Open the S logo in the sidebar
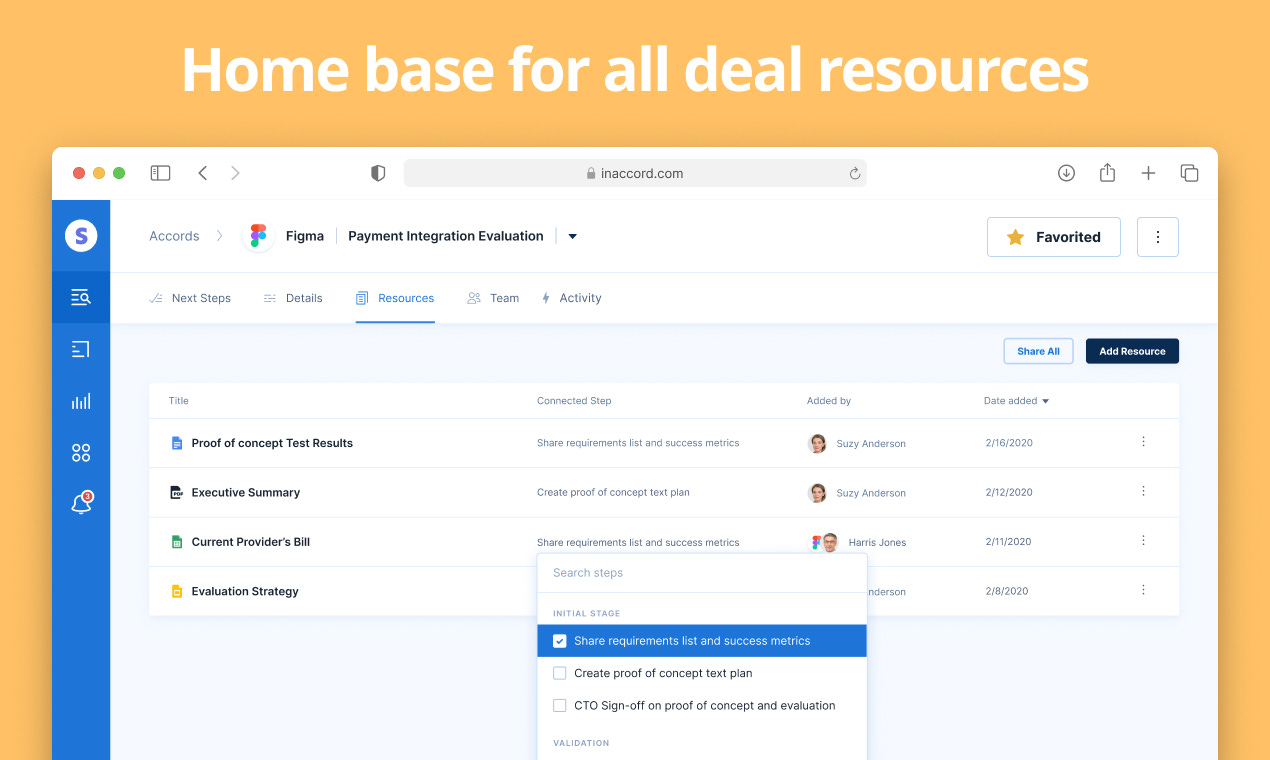The image size is (1270, 760). (81, 236)
